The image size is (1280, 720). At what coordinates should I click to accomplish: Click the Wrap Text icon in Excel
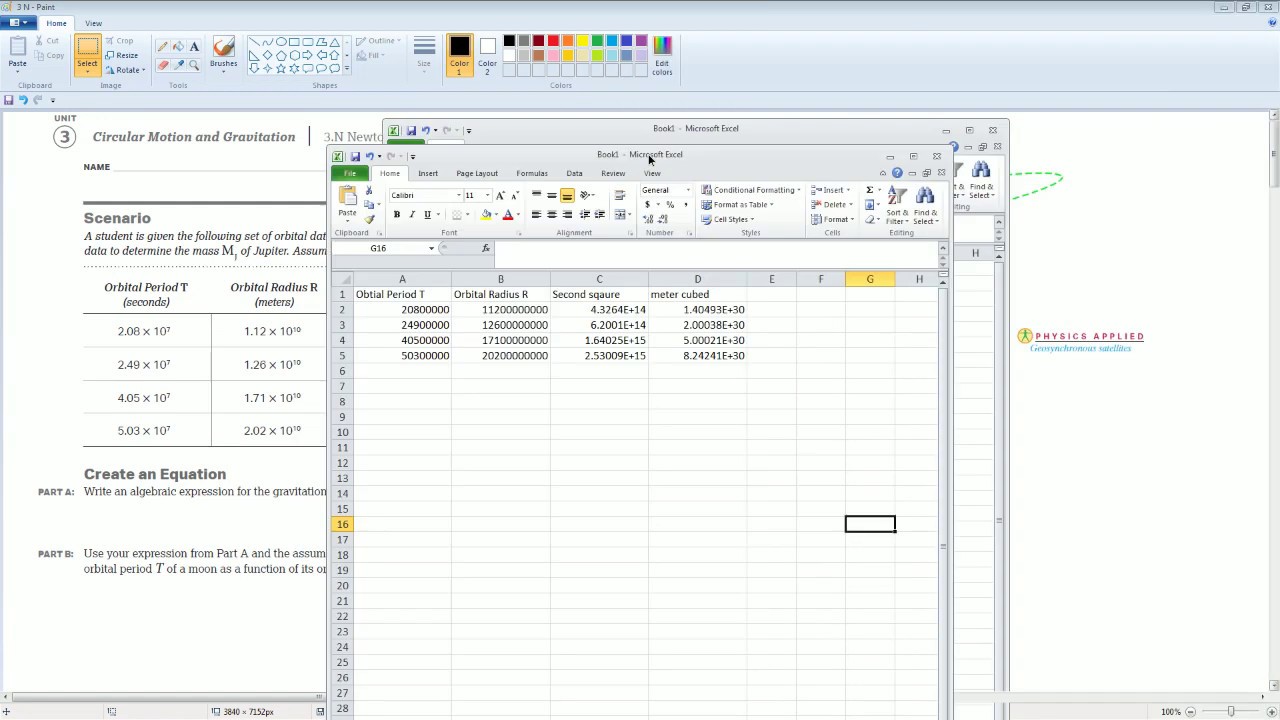(x=619, y=195)
